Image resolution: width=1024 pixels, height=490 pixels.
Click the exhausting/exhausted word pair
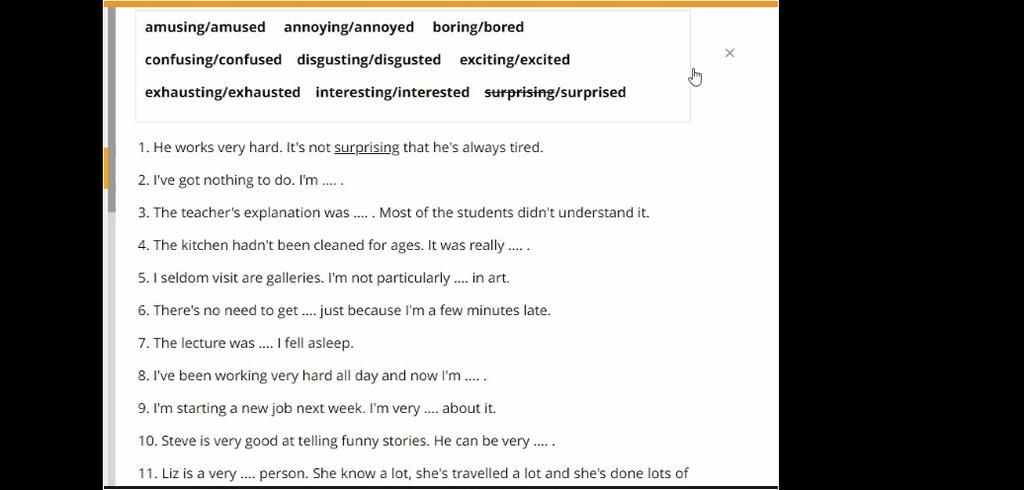(x=222, y=92)
